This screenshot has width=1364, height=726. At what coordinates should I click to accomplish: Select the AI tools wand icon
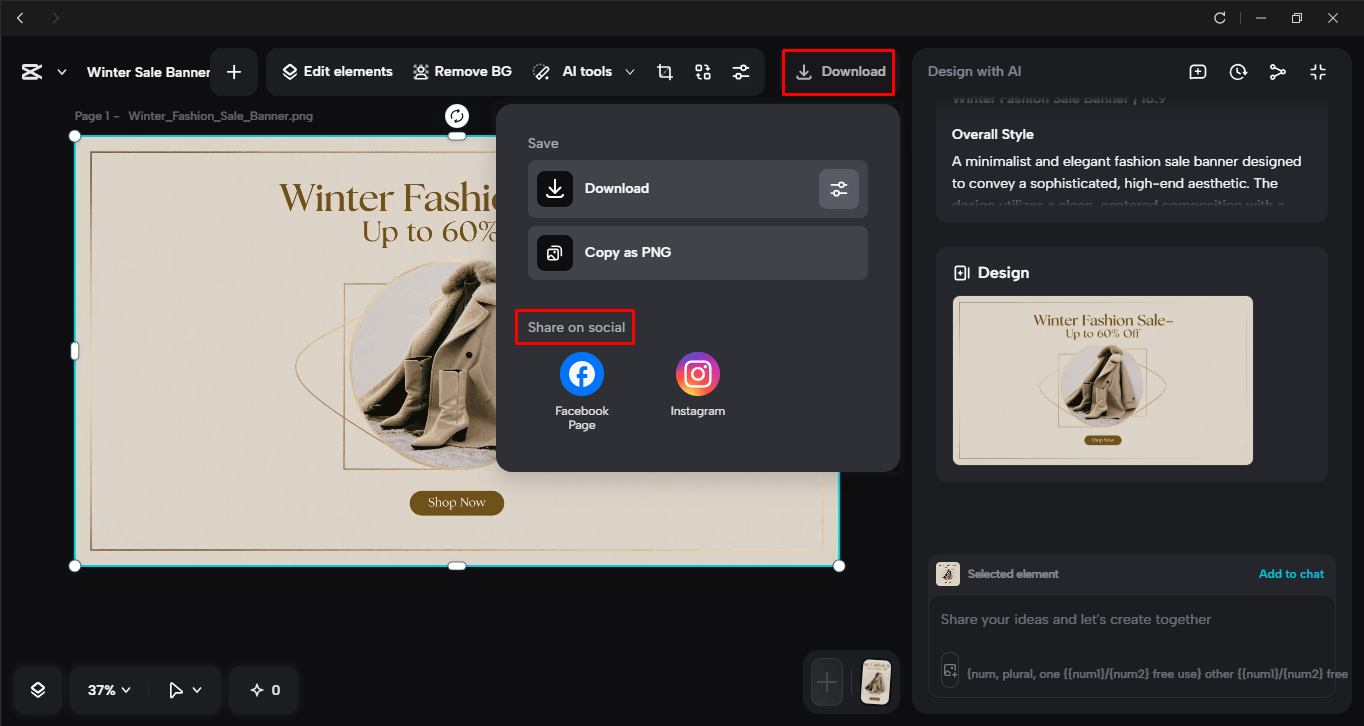click(541, 71)
